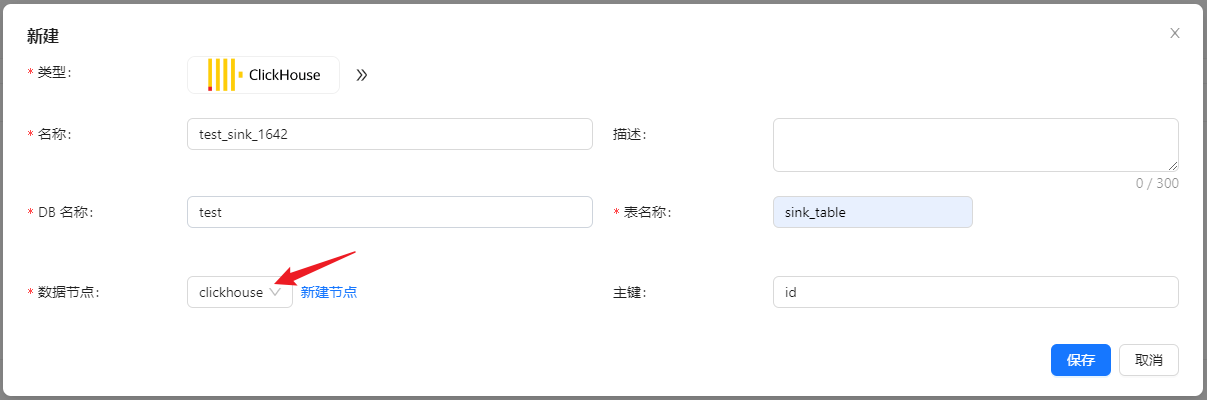This screenshot has width=1207, height=400.
Task: Open the 数据节点 clickhouse dropdown
Action: [240, 292]
